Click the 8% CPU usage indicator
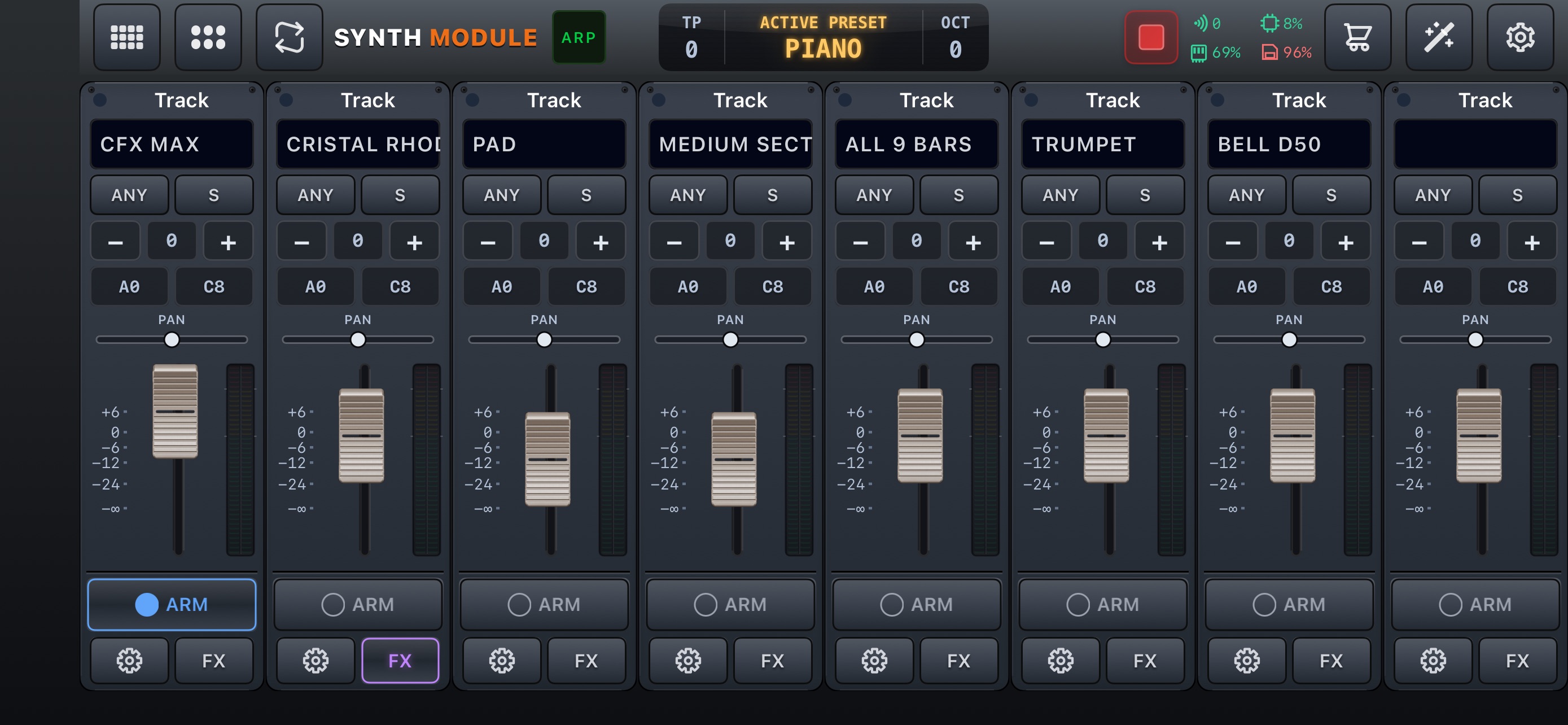 click(1281, 23)
